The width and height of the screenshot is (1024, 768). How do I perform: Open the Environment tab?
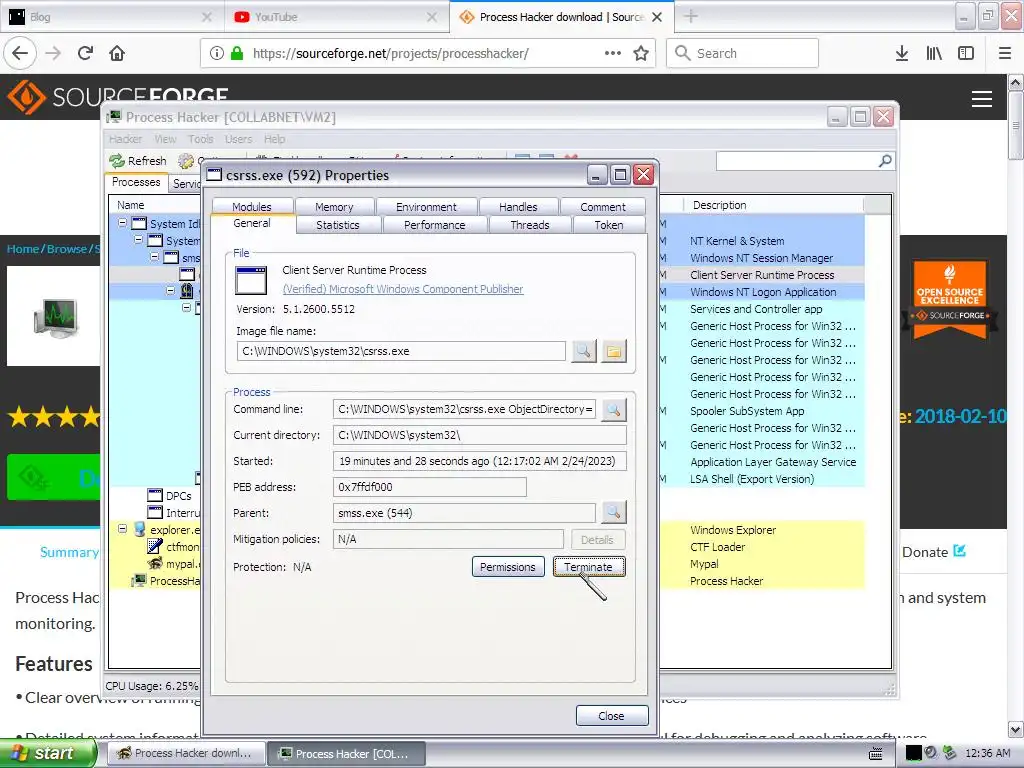coord(426,206)
